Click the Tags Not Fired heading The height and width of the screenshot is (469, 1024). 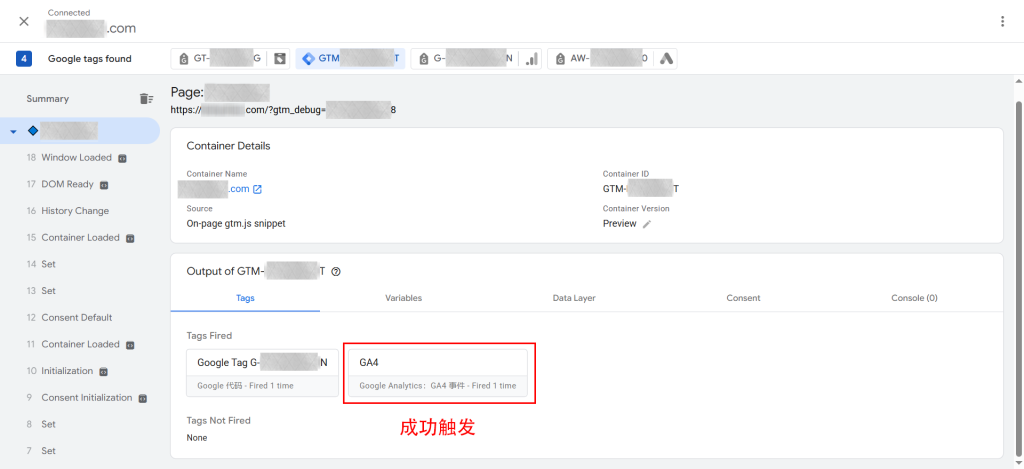click(218, 420)
